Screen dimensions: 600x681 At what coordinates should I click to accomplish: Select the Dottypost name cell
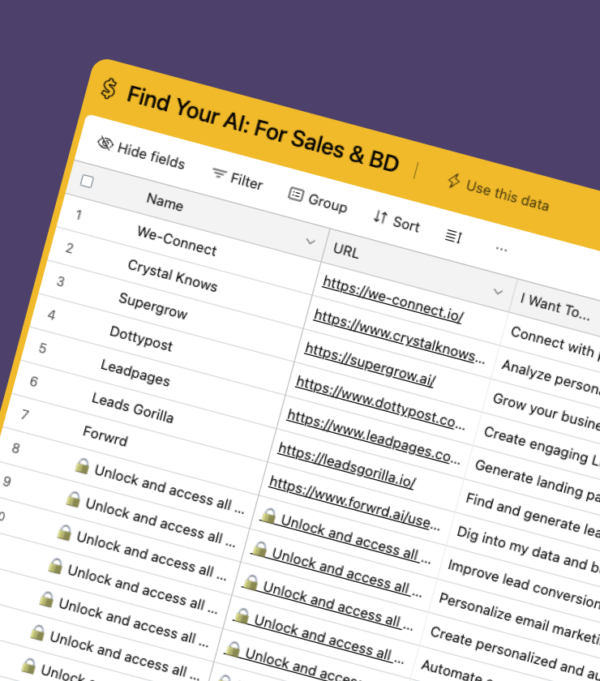click(141, 338)
